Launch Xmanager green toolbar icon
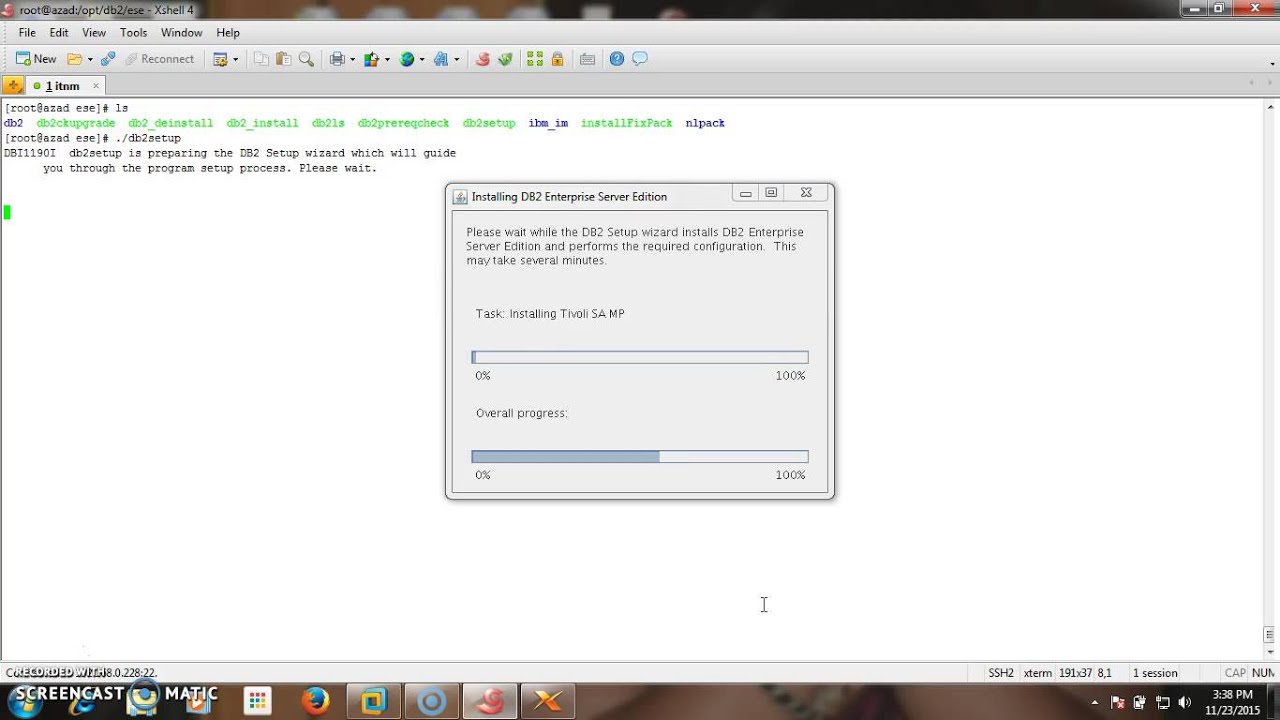The height and width of the screenshot is (720, 1280). (505, 59)
